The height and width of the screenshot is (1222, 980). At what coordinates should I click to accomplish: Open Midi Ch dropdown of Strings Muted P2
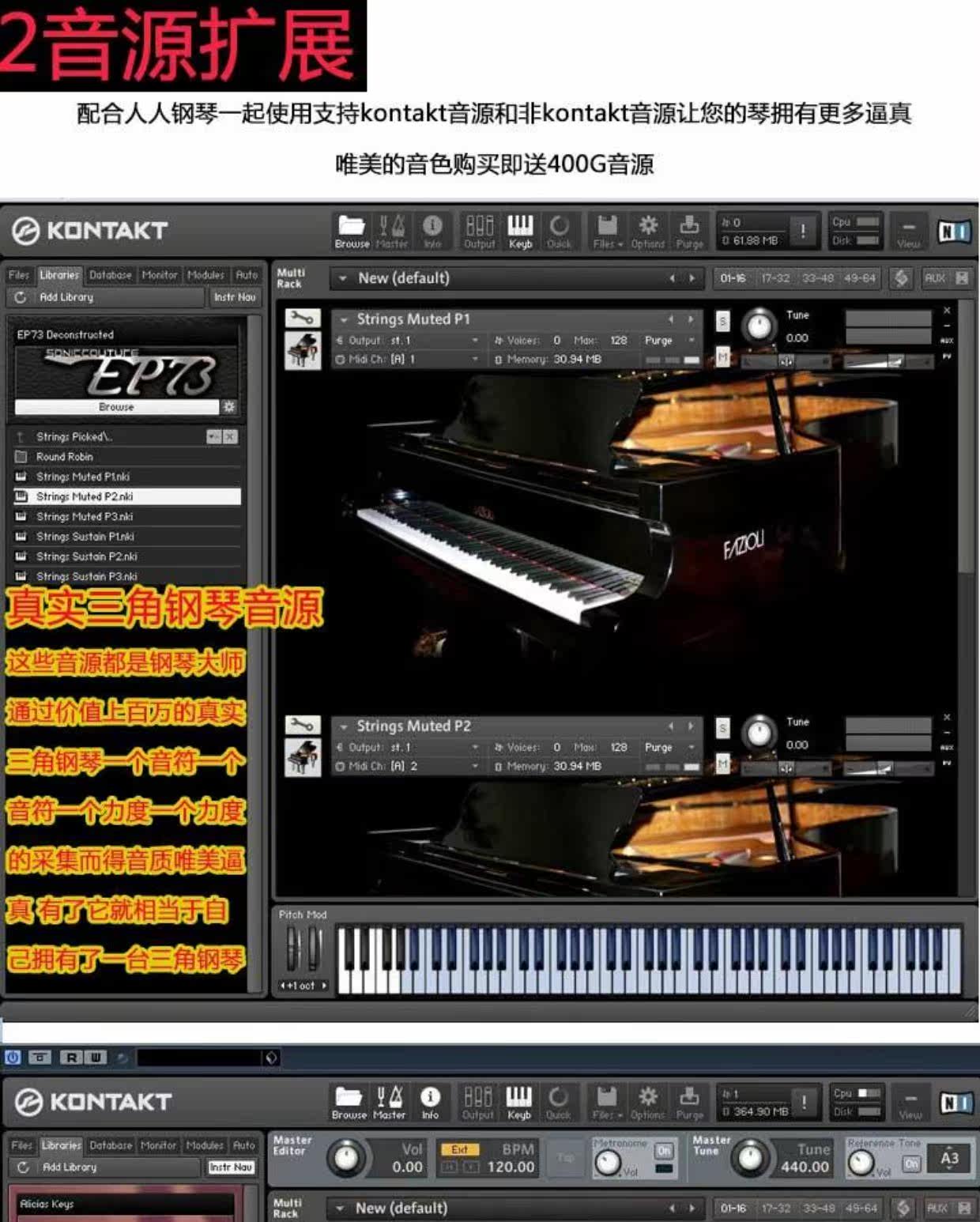click(407, 766)
